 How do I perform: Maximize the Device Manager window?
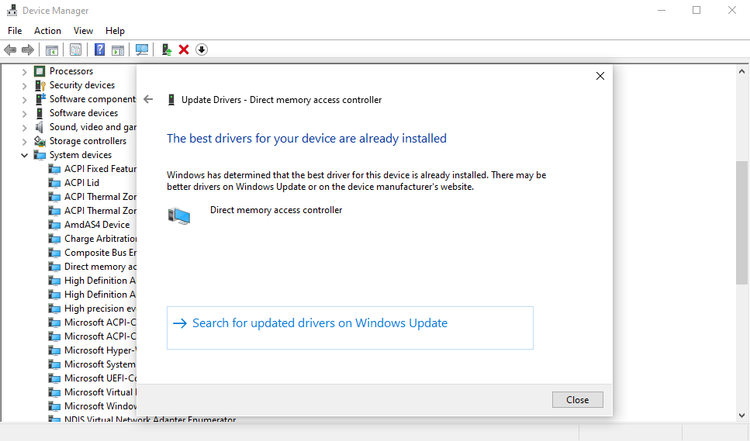696,10
